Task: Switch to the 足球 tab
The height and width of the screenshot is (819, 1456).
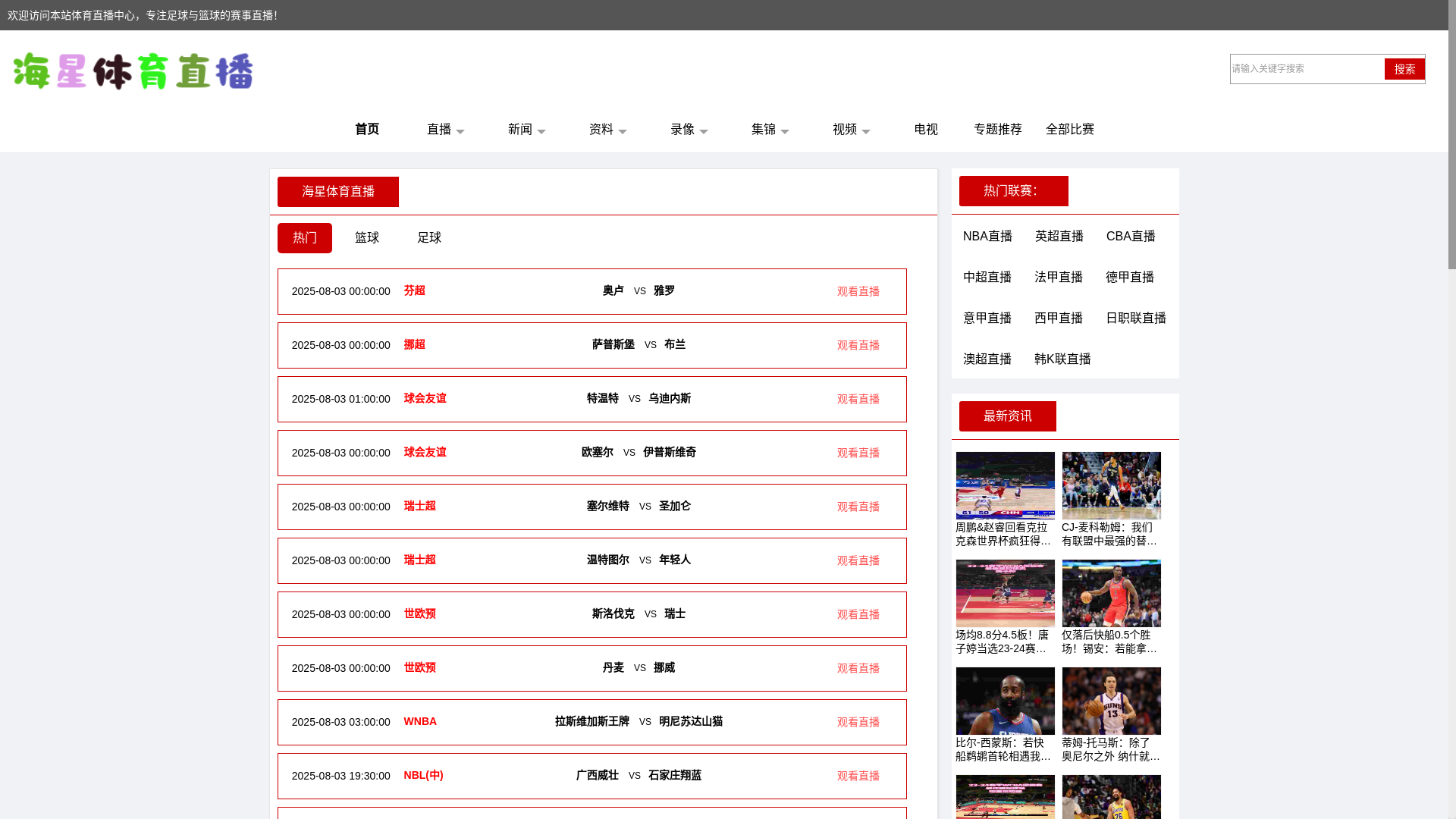Action: (x=429, y=238)
